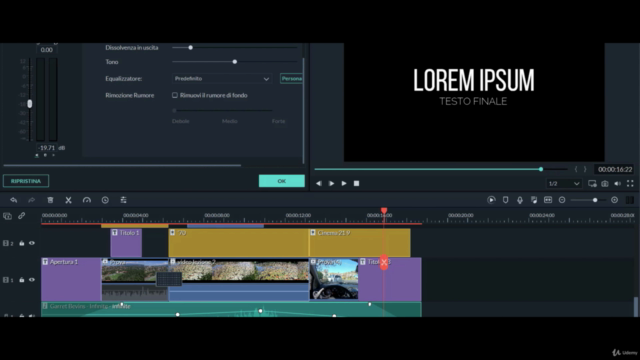Set the mark-in point with left brace
This screenshot has width=640, height=360.
click(576, 169)
